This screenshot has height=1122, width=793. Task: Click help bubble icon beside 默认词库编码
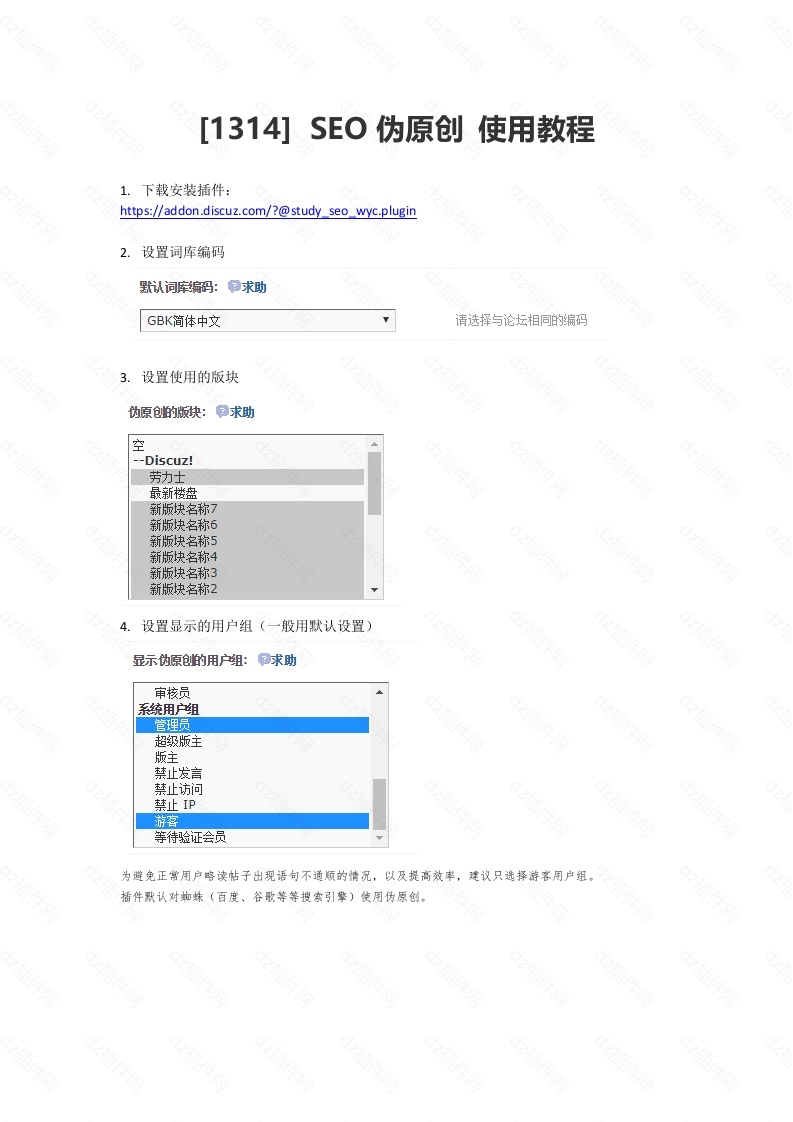(x=234, y=287)
